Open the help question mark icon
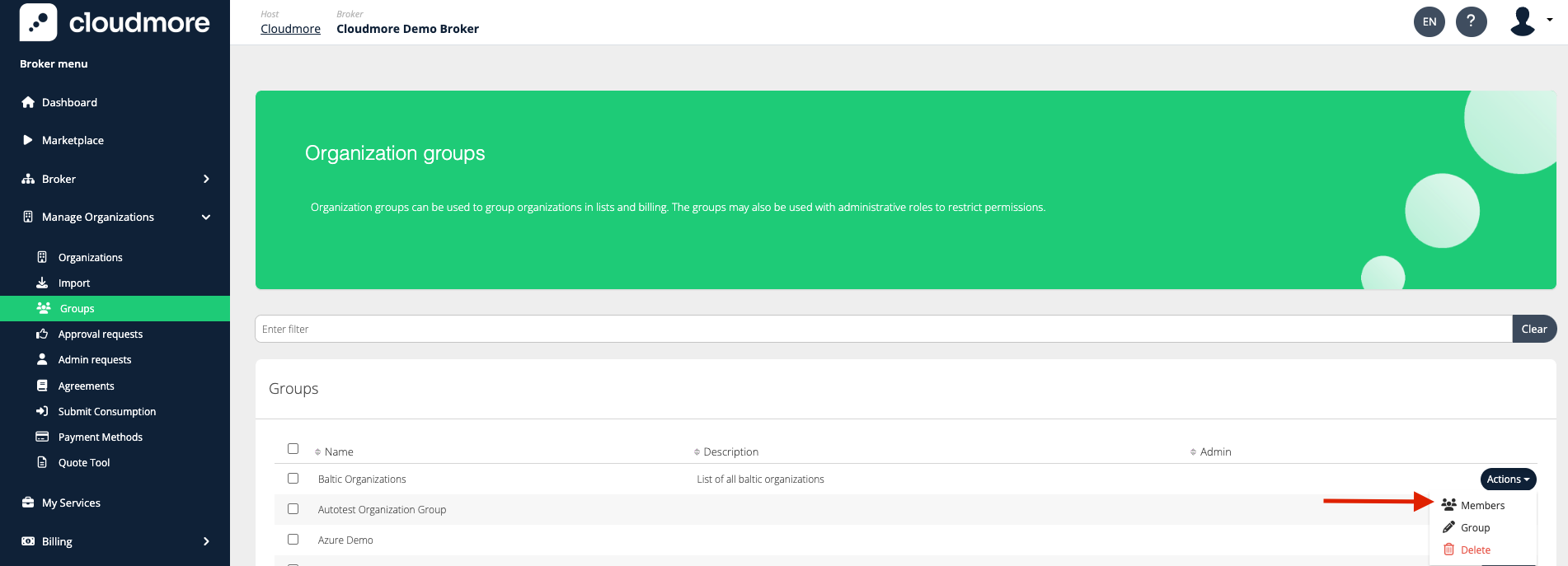This screenshot has height=566, width=1568. click(x=1471, y=21)
